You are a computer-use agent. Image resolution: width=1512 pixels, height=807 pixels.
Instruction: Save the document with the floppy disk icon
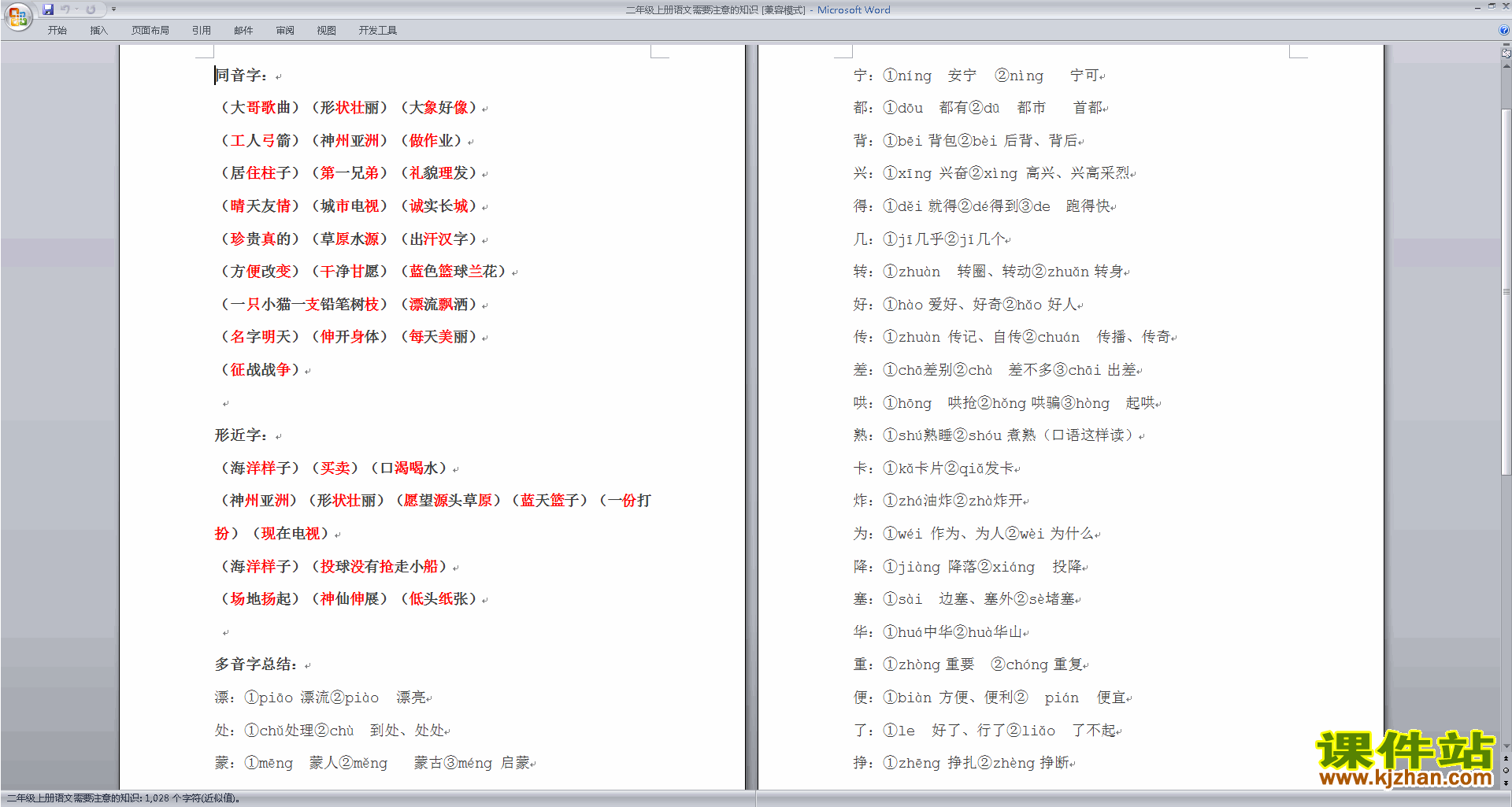click(48, 9)
